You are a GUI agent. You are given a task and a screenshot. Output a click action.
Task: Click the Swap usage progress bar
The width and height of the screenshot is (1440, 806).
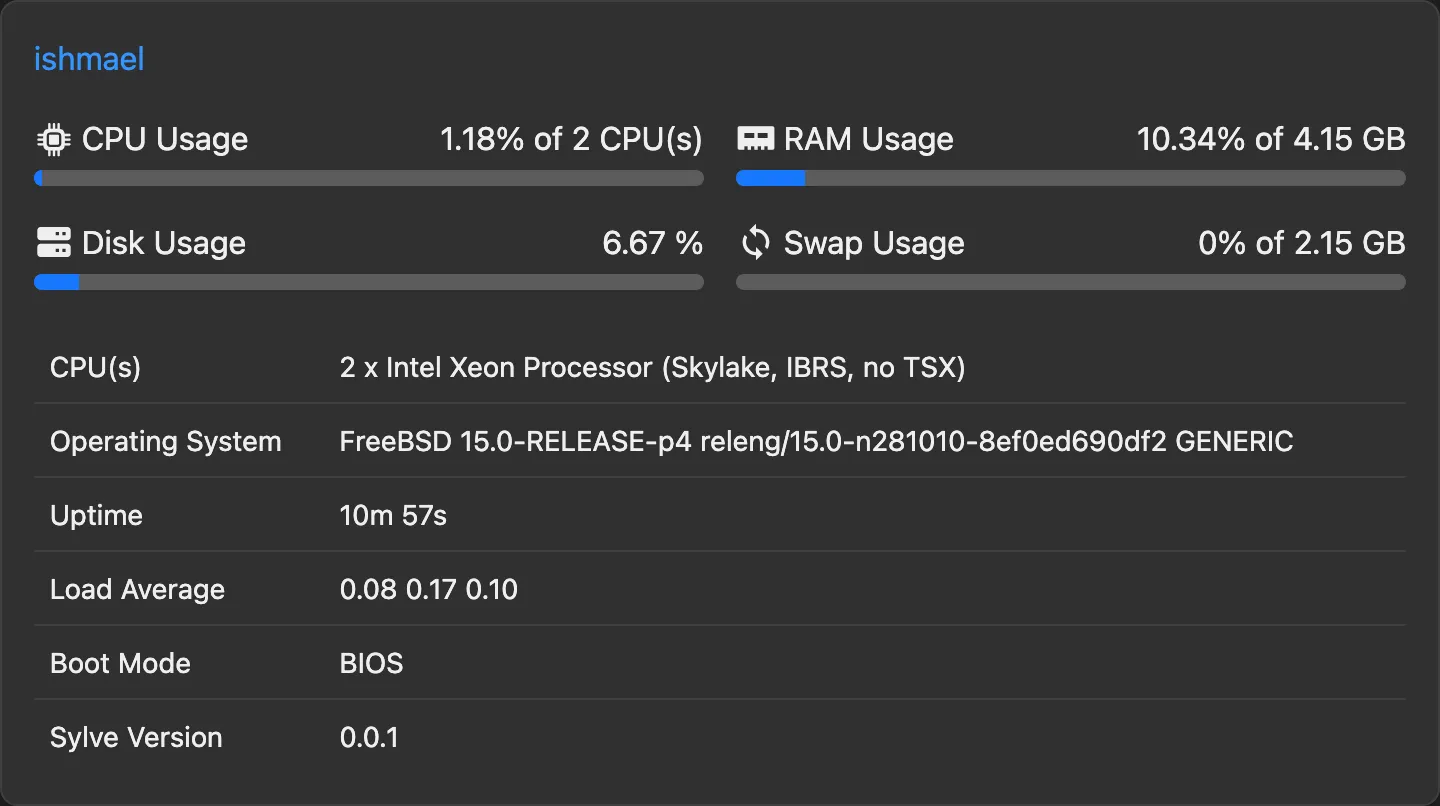[x=1070, y=282]
